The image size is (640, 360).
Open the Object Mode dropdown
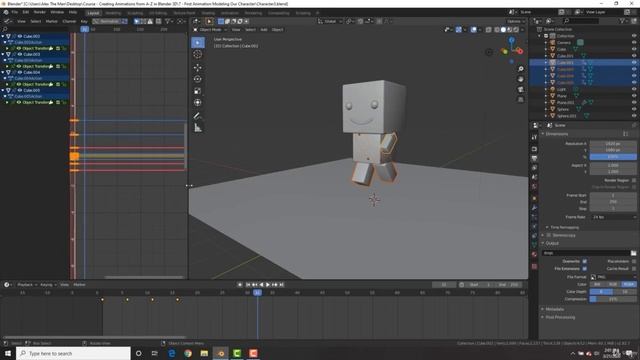point(210,29)
